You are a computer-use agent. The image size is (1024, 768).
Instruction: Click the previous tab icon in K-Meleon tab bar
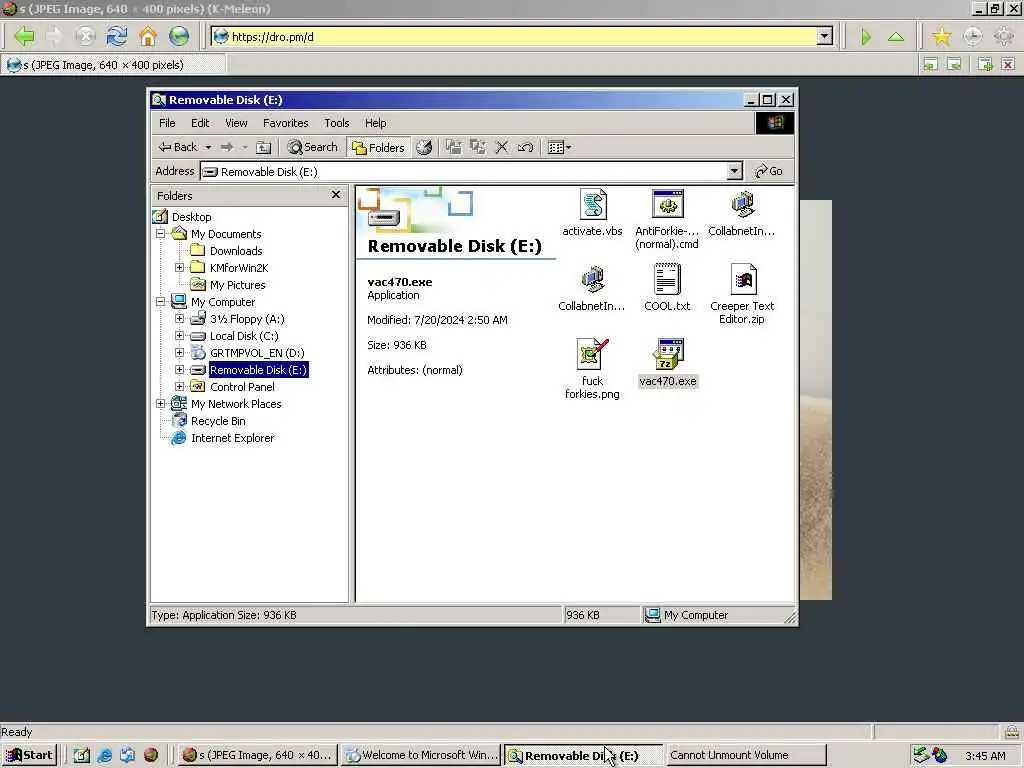(930, 64)
